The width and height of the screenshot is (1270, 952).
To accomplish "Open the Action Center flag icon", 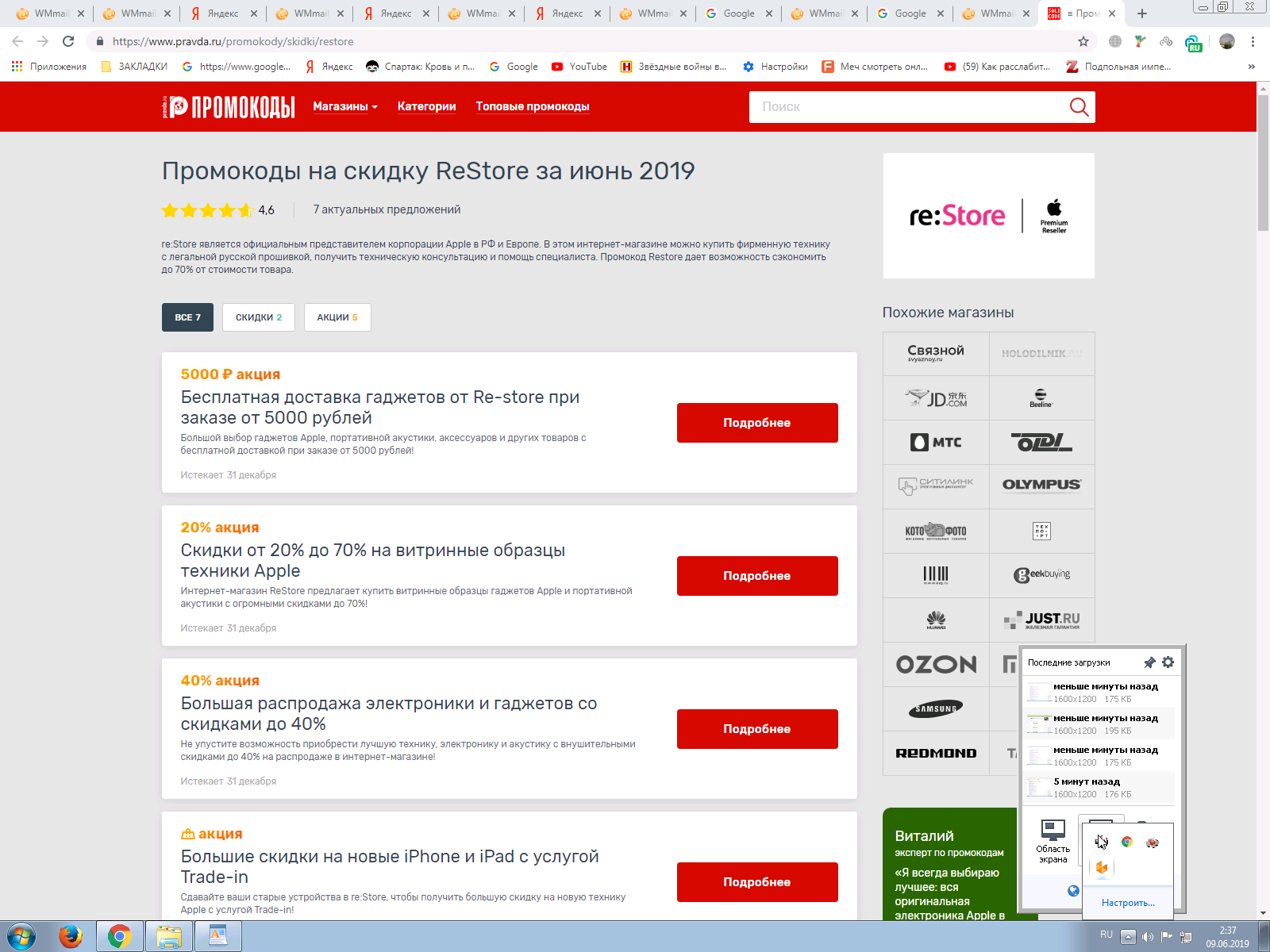I will coord(1167,937).
